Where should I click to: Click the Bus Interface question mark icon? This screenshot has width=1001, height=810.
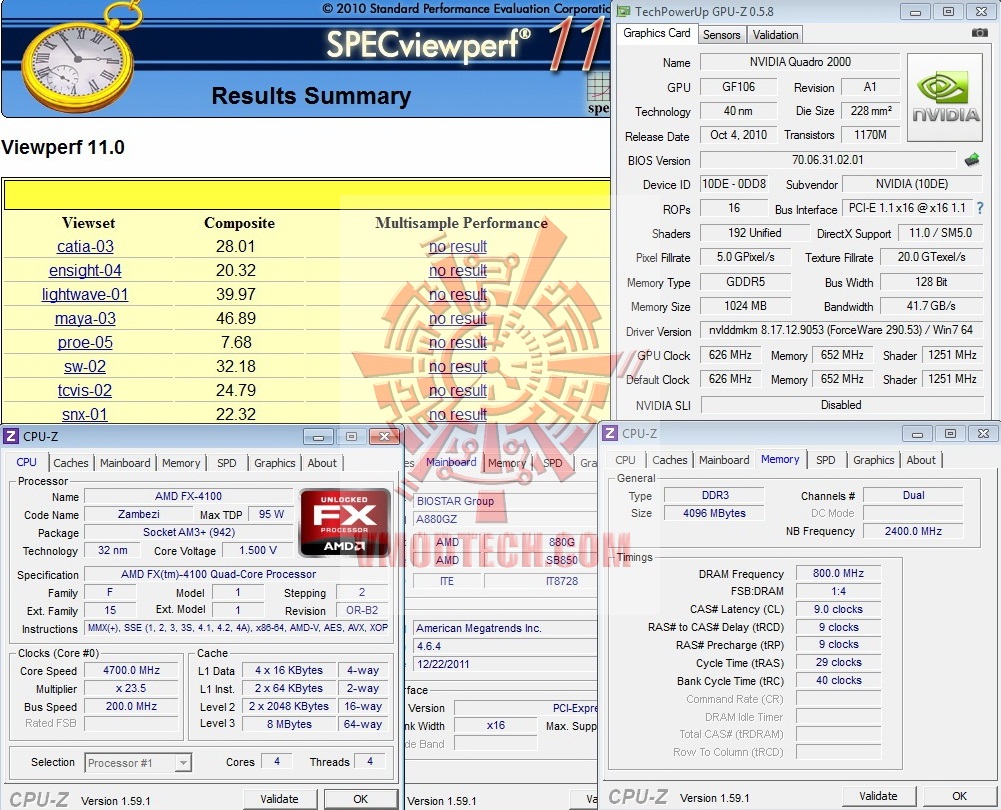pyautogui.click(x=980, y=208)
